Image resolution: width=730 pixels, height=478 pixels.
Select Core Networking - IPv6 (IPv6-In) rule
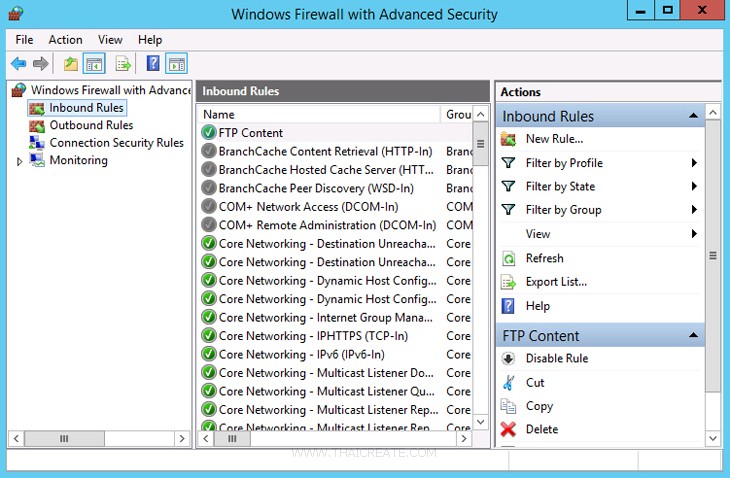point(336,355)
